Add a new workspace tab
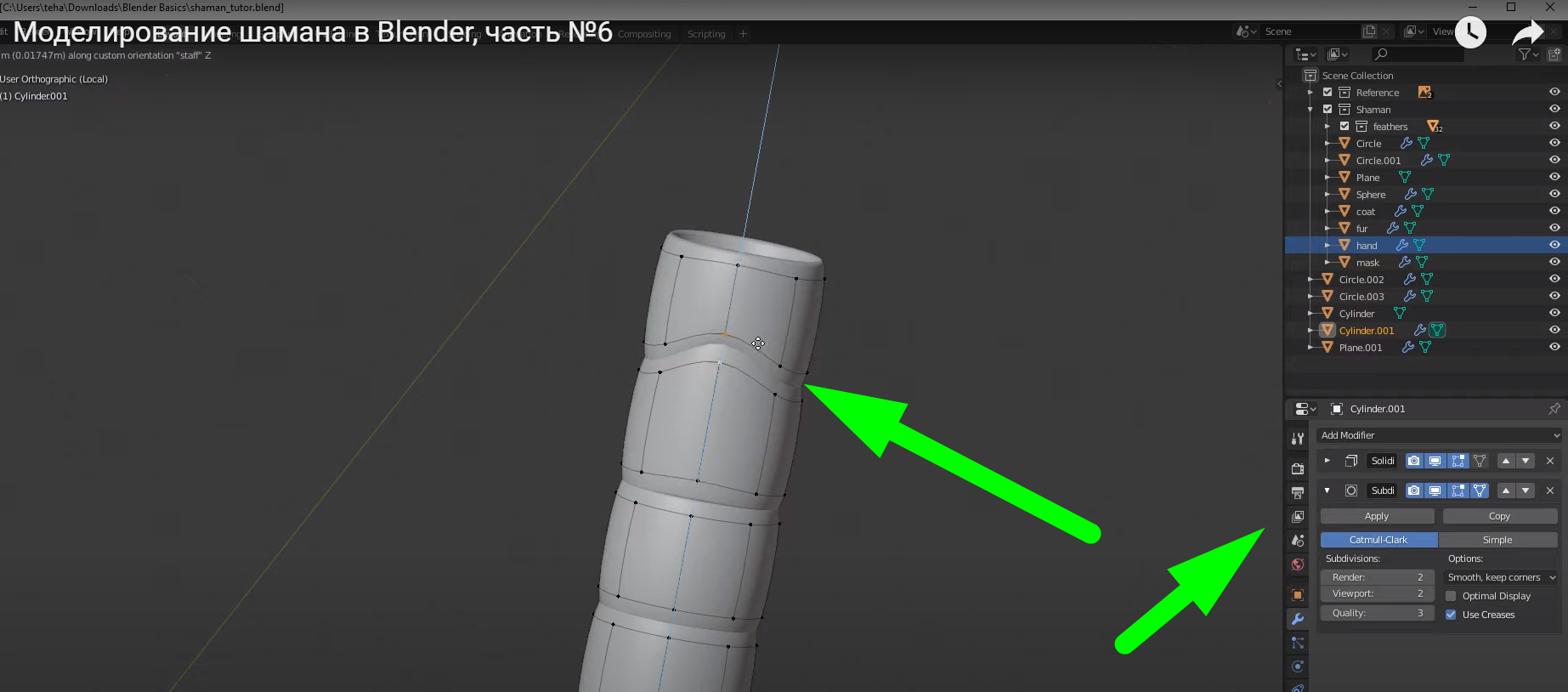1568x692 pixels. (x=743, y=34)
